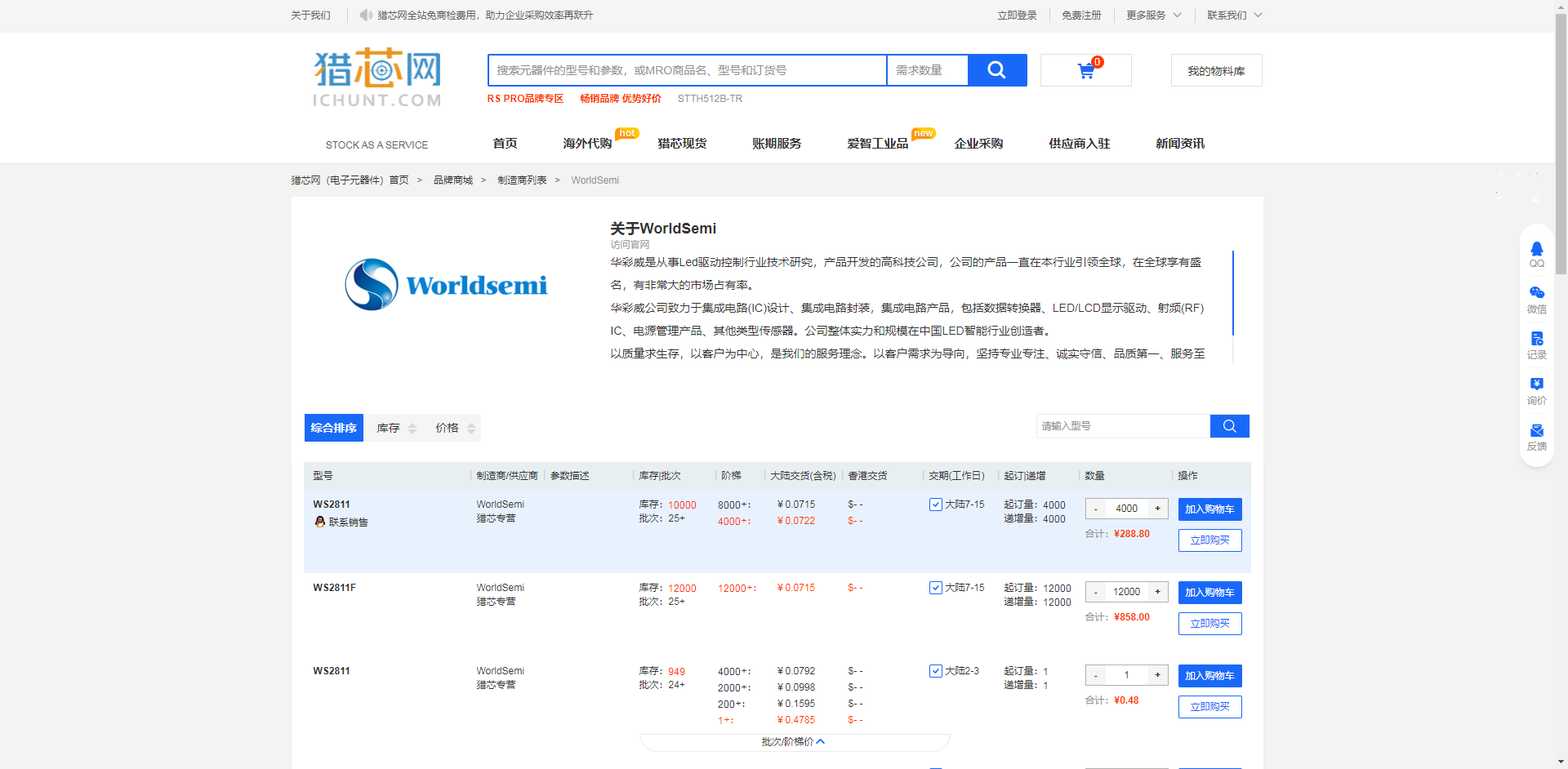Click description text scrollbar in about section
Viewport: 1568px width, 769px height.
pyautogui.click(x=1233, y=292)
